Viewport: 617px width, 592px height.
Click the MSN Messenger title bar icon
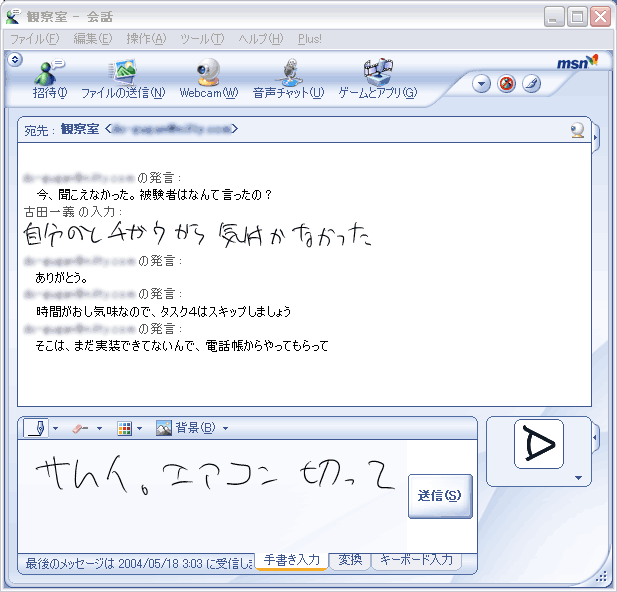(x=13, y=17)
